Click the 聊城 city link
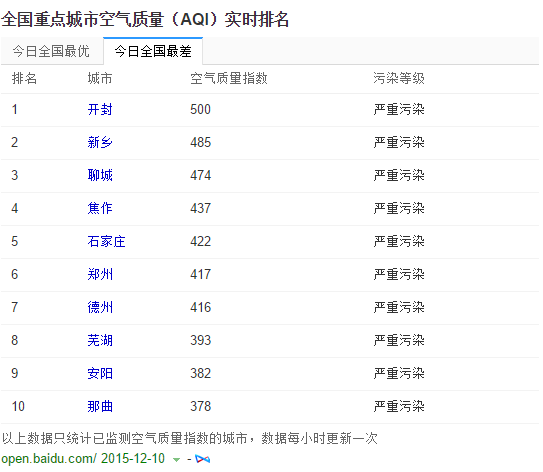This screenshot has width=543, height=472. 100,175
